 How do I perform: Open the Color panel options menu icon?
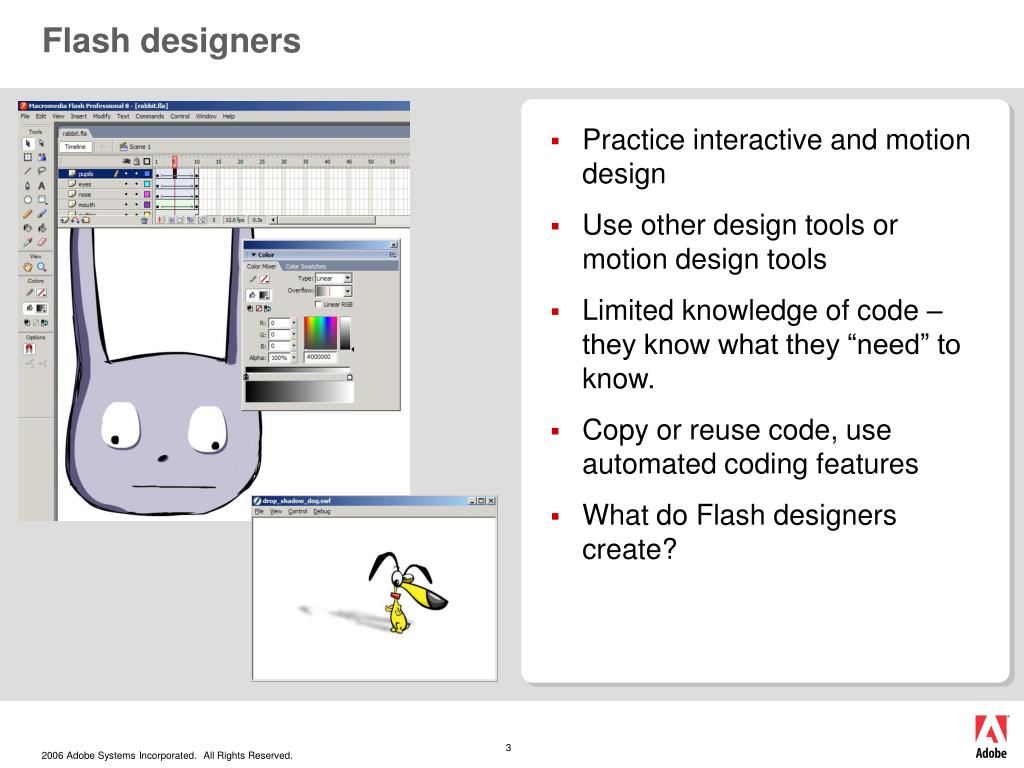tap(392, 255)
